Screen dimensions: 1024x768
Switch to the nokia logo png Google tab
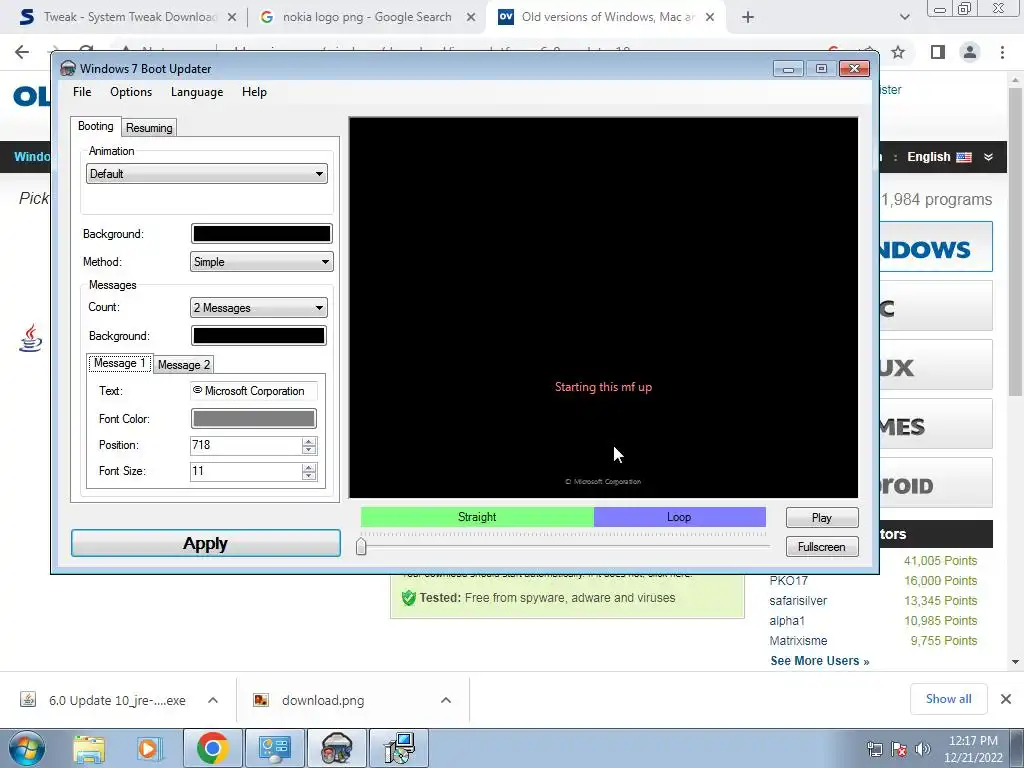367,17
